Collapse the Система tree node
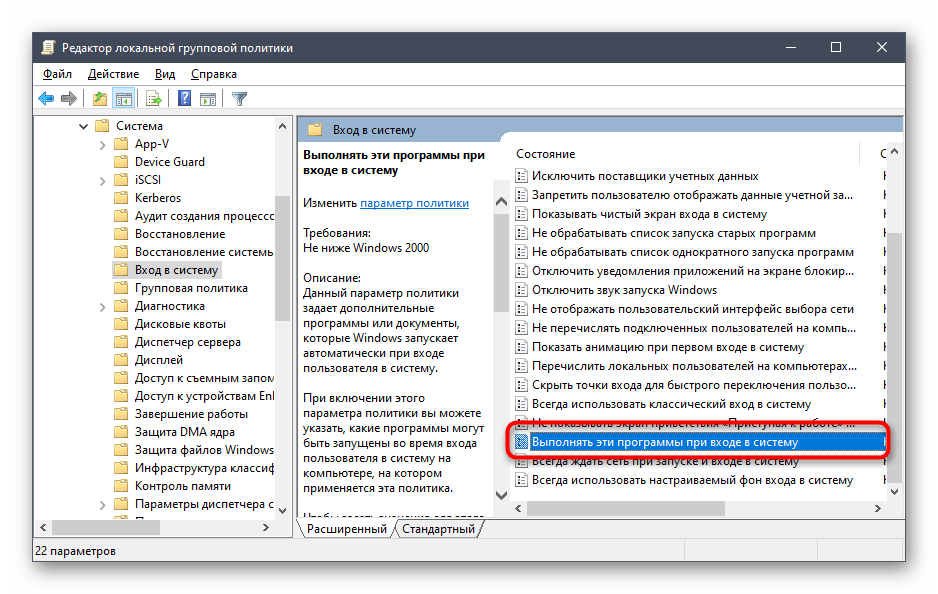This screenshot has height=594, width=938. 84,126
